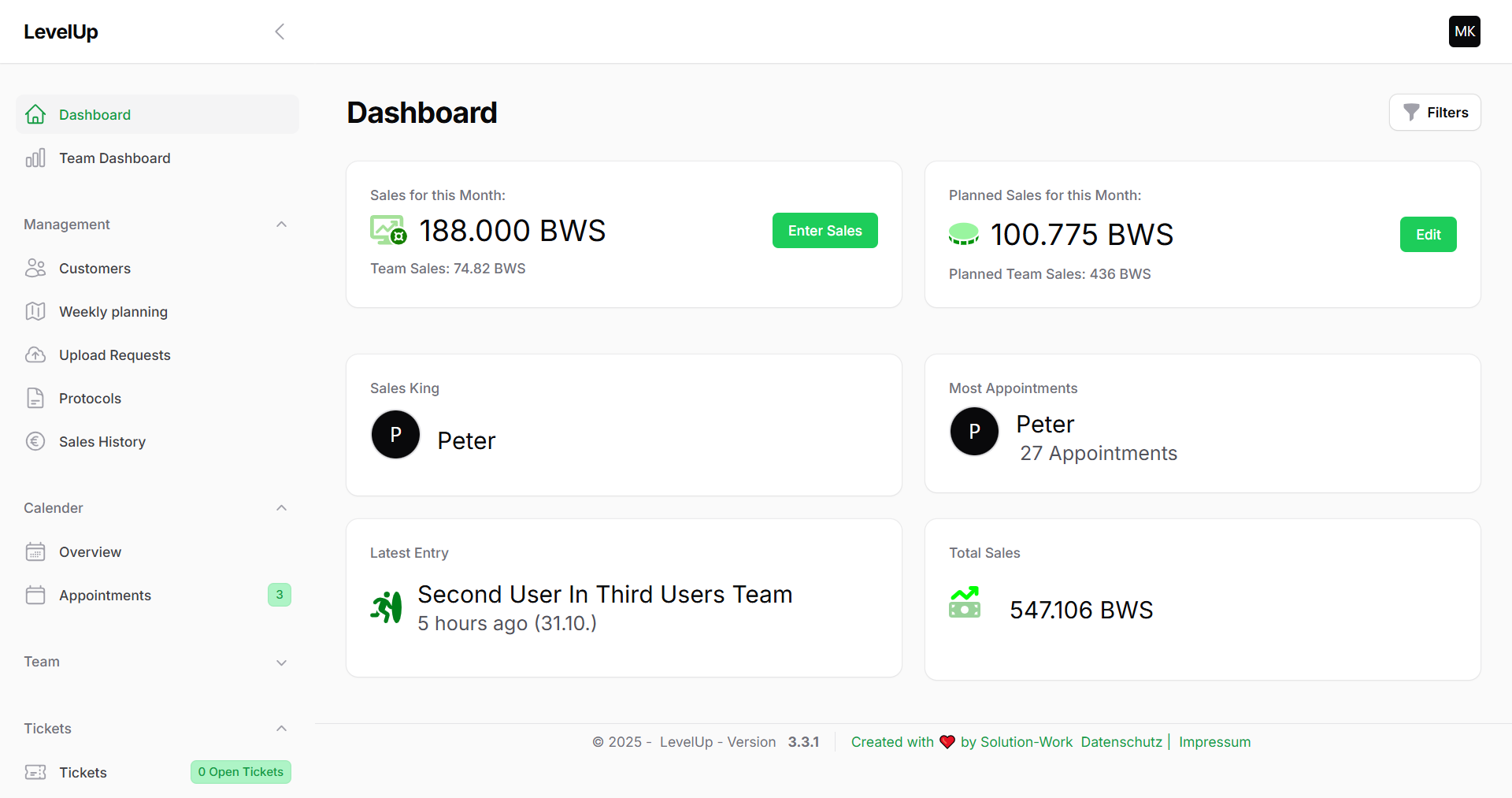
Task: Click the Team Dashboard bar chart icon
Action: (35, 158)
